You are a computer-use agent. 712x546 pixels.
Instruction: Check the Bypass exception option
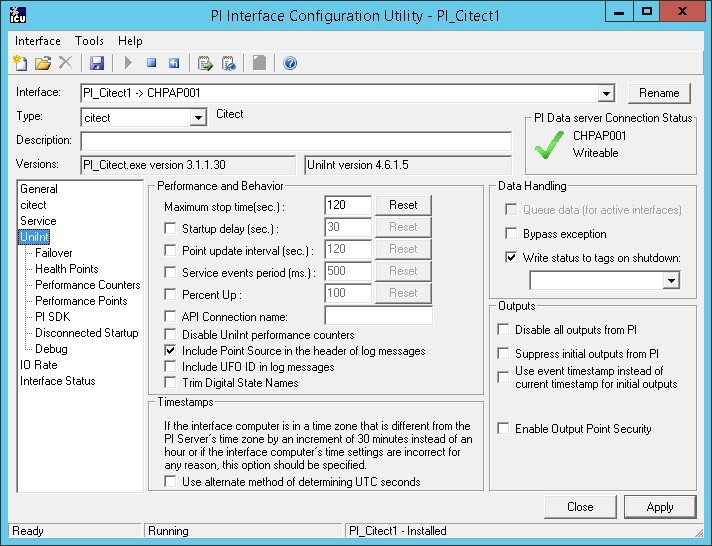pos(511,233)
